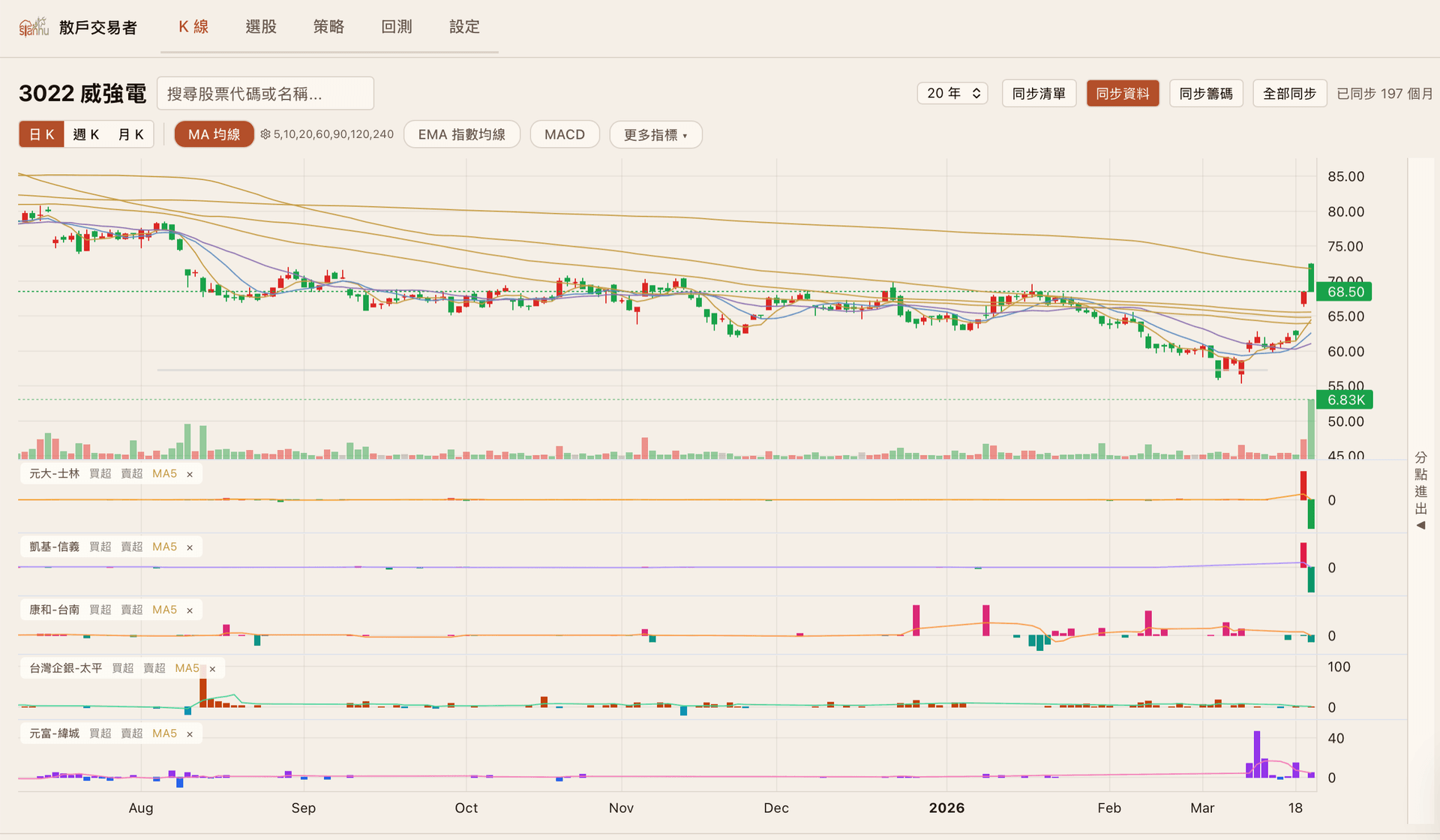Open the 20 年 range selector
The height and width of the screenshot is (840, 1440).
pos(952,93)
